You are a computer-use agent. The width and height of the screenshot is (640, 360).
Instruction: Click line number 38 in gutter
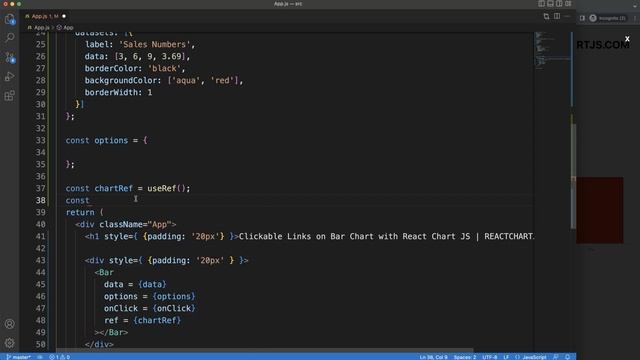coord(40,200)
